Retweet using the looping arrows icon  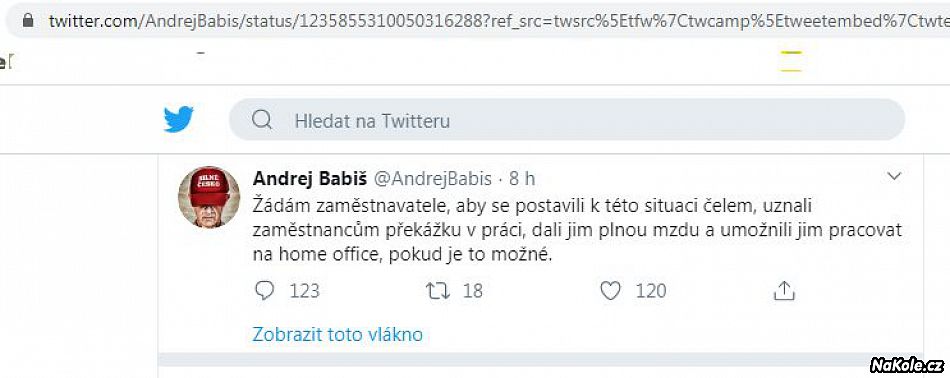point(438,291)
